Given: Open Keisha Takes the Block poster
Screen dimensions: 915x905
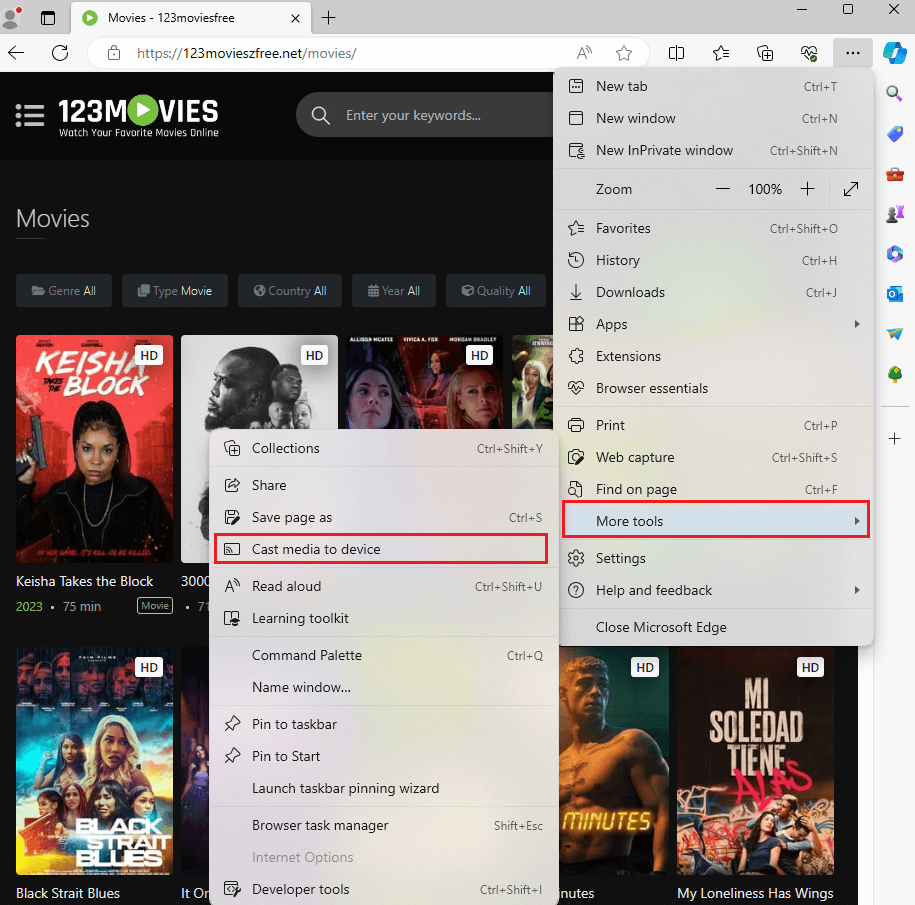Looking at the screenshot, I should click(95, 449).
